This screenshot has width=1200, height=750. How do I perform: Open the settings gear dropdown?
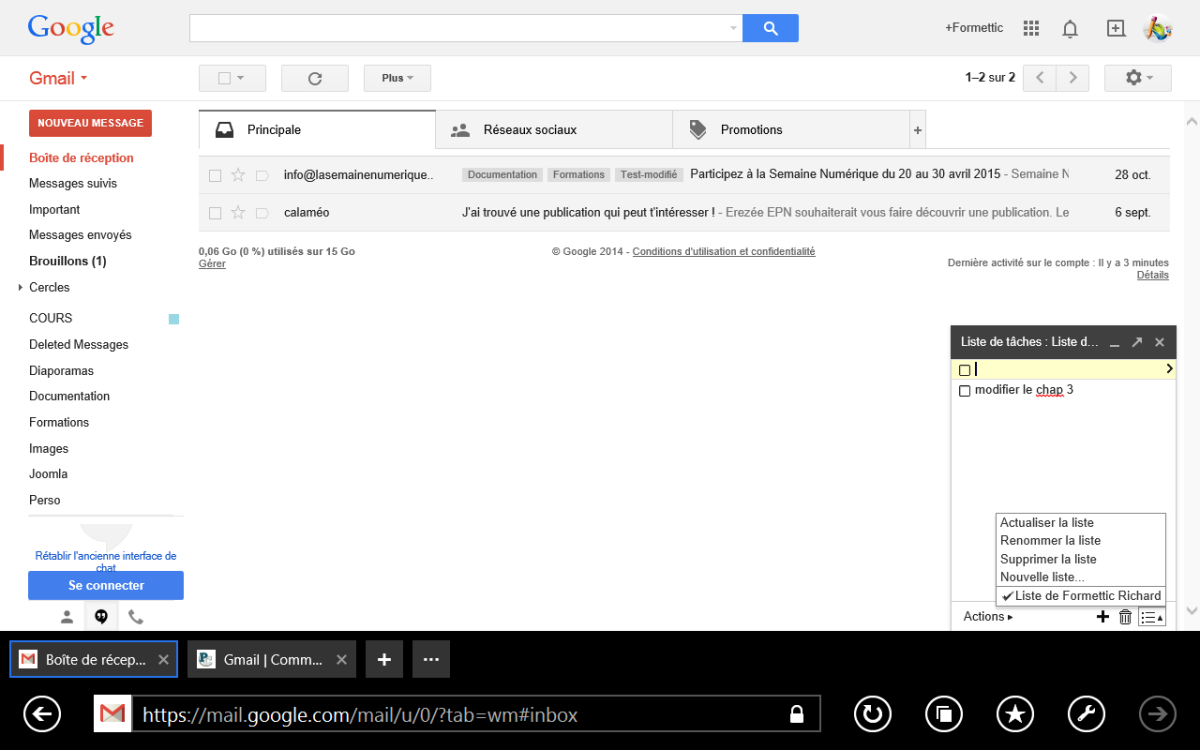tap(1138, 78)
